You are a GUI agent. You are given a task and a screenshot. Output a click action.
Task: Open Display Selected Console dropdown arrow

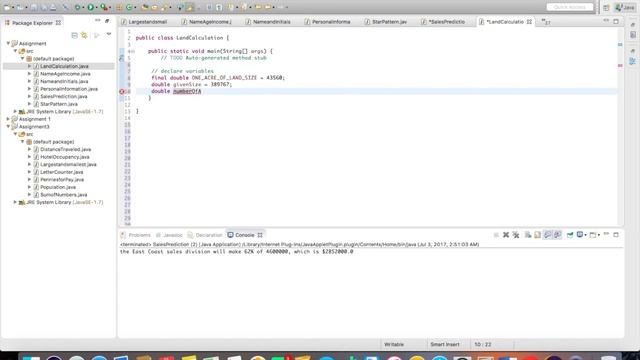tap(586, 235)
